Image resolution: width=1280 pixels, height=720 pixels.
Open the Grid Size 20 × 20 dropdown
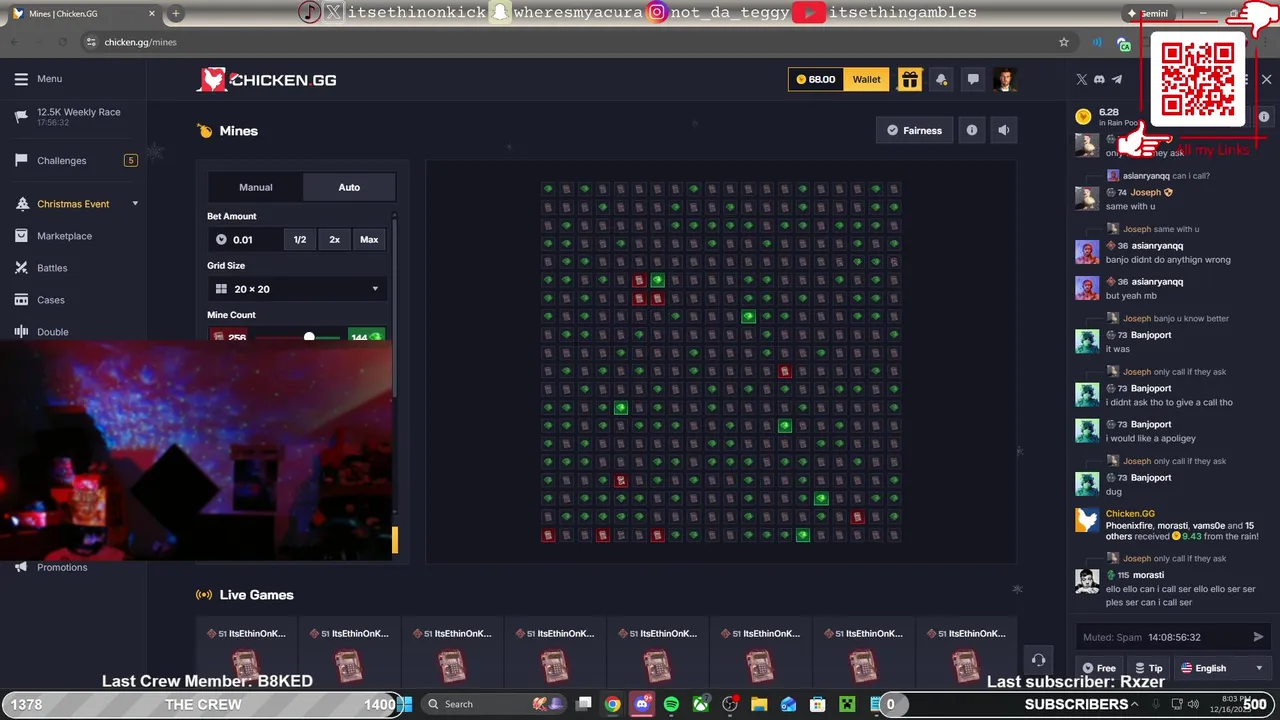tap(298, 289)
